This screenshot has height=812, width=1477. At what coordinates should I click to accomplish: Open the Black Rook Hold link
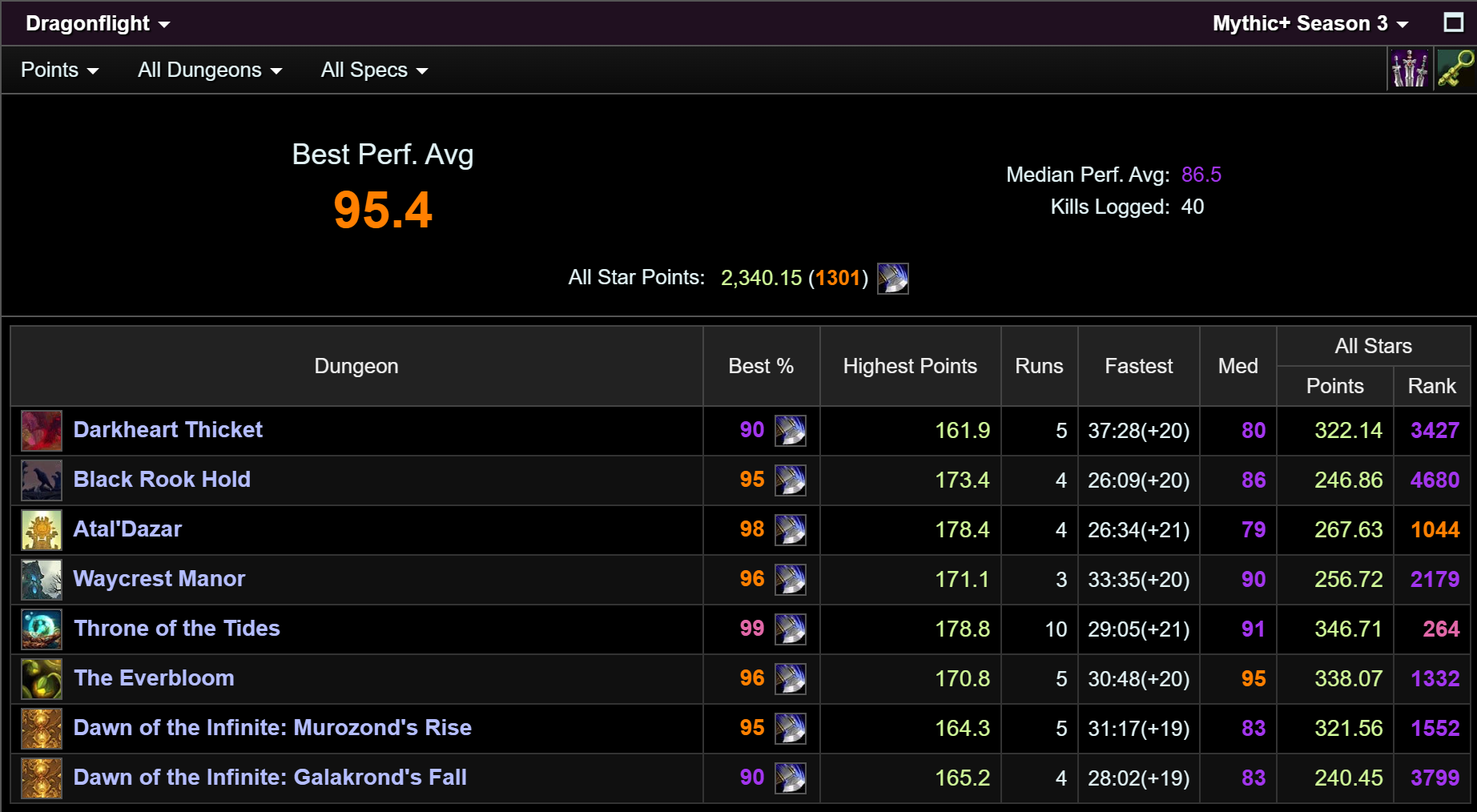[162, 479]
